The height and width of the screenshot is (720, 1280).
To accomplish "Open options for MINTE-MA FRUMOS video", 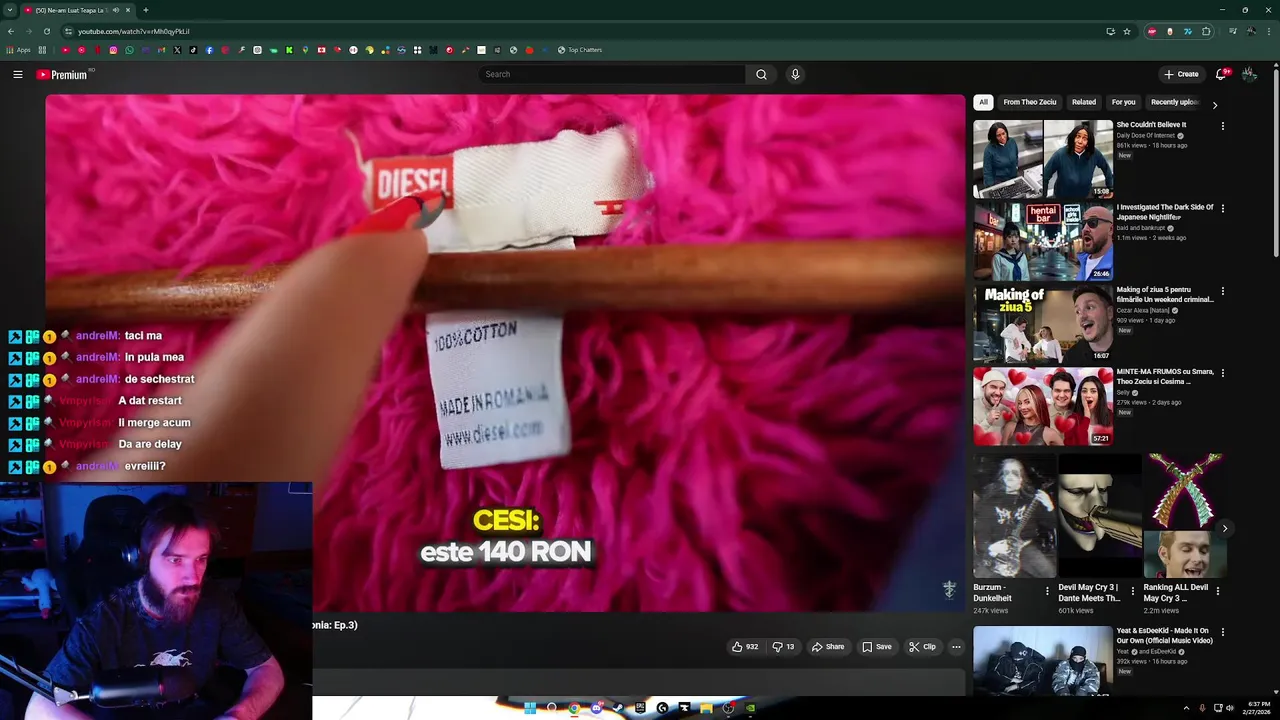I will (x=1222, y=373).
